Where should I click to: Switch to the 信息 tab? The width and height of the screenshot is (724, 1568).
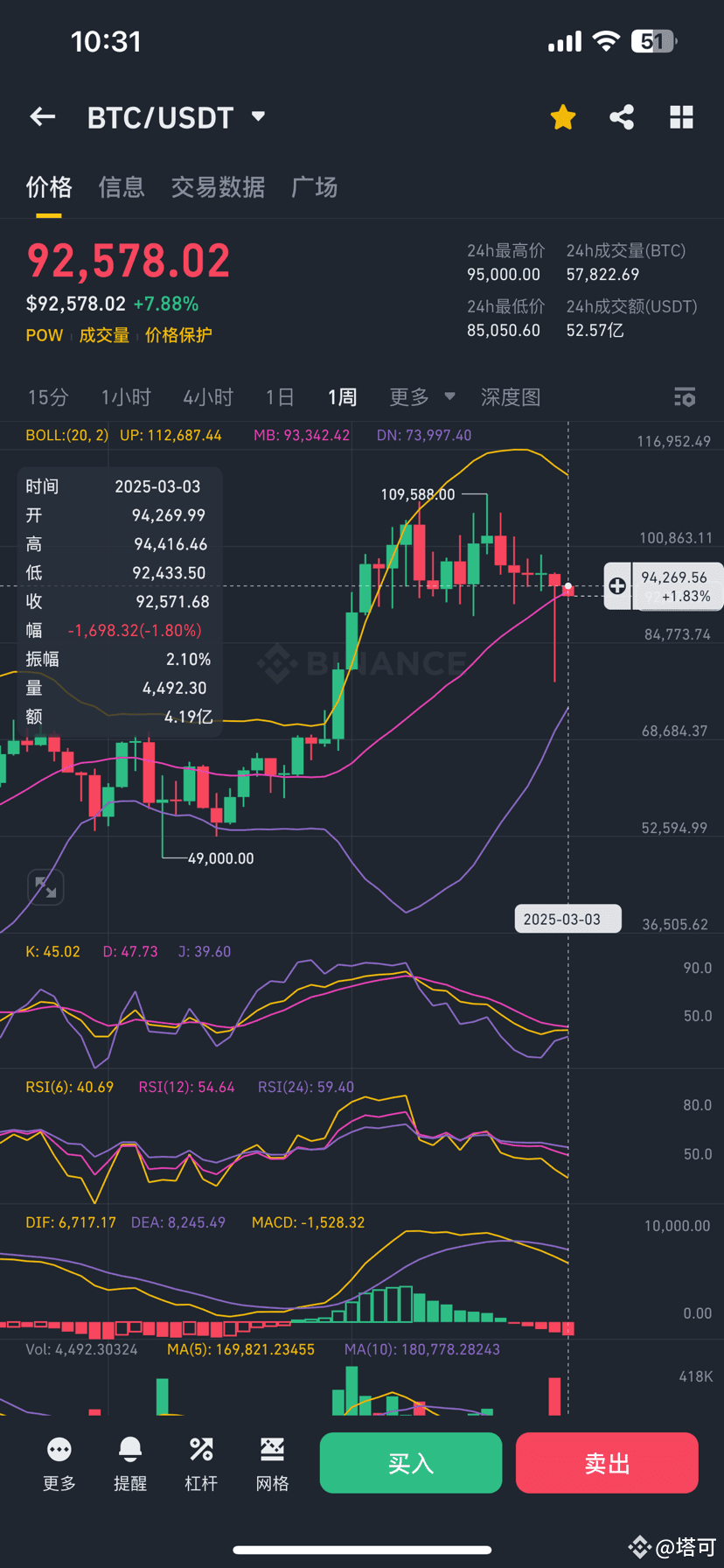(x=122, y=187)
